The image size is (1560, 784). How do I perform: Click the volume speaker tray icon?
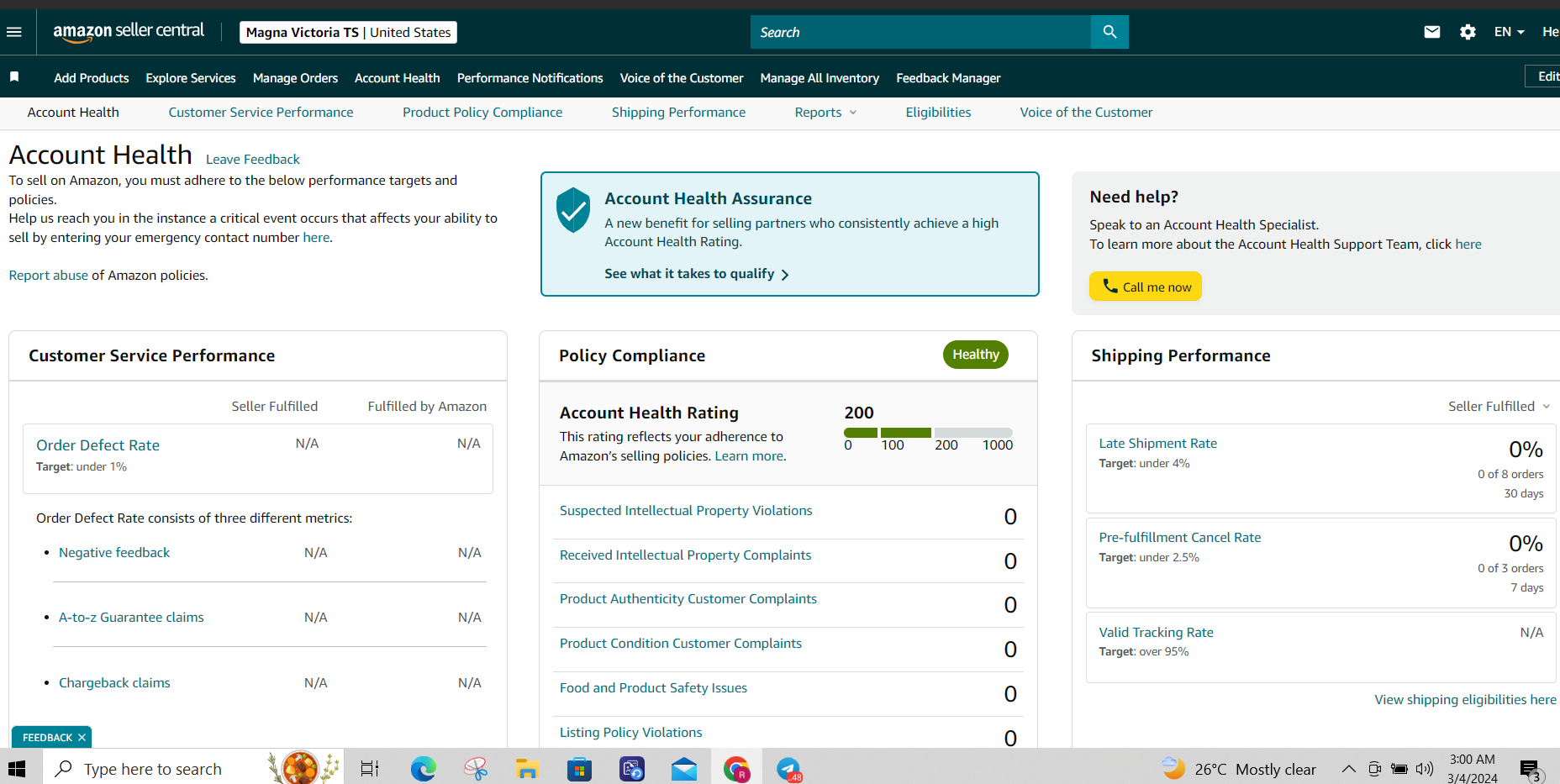coord(1424,769)
